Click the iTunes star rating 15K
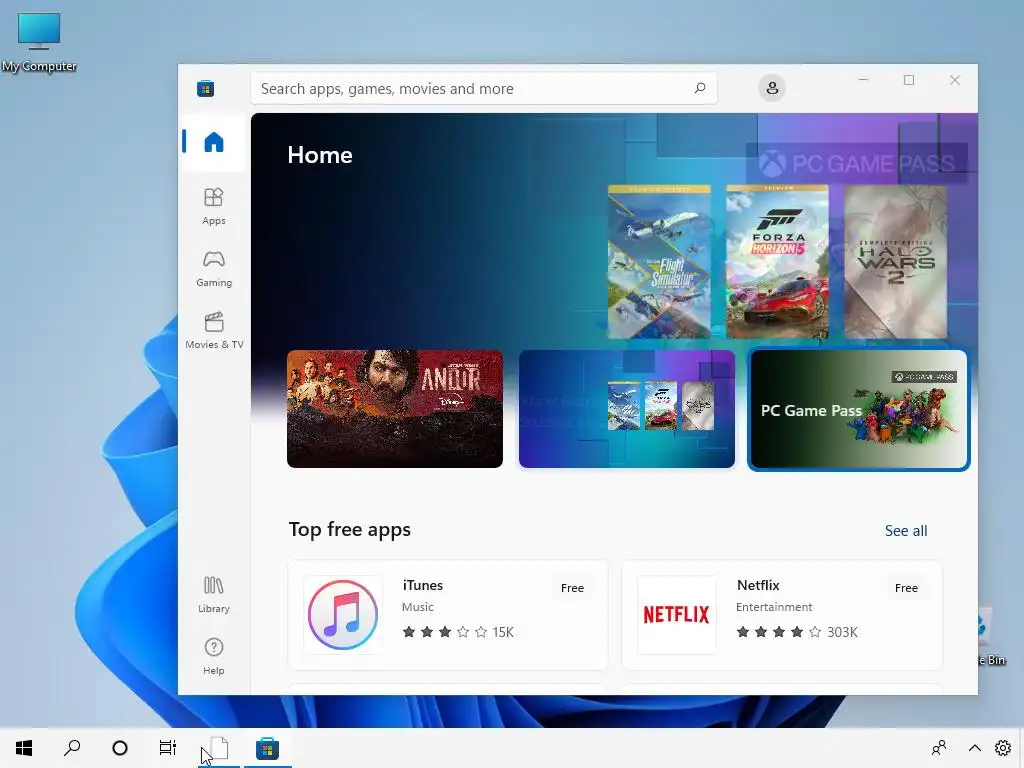Viewport: 1024px width, 768px height. 458,632
